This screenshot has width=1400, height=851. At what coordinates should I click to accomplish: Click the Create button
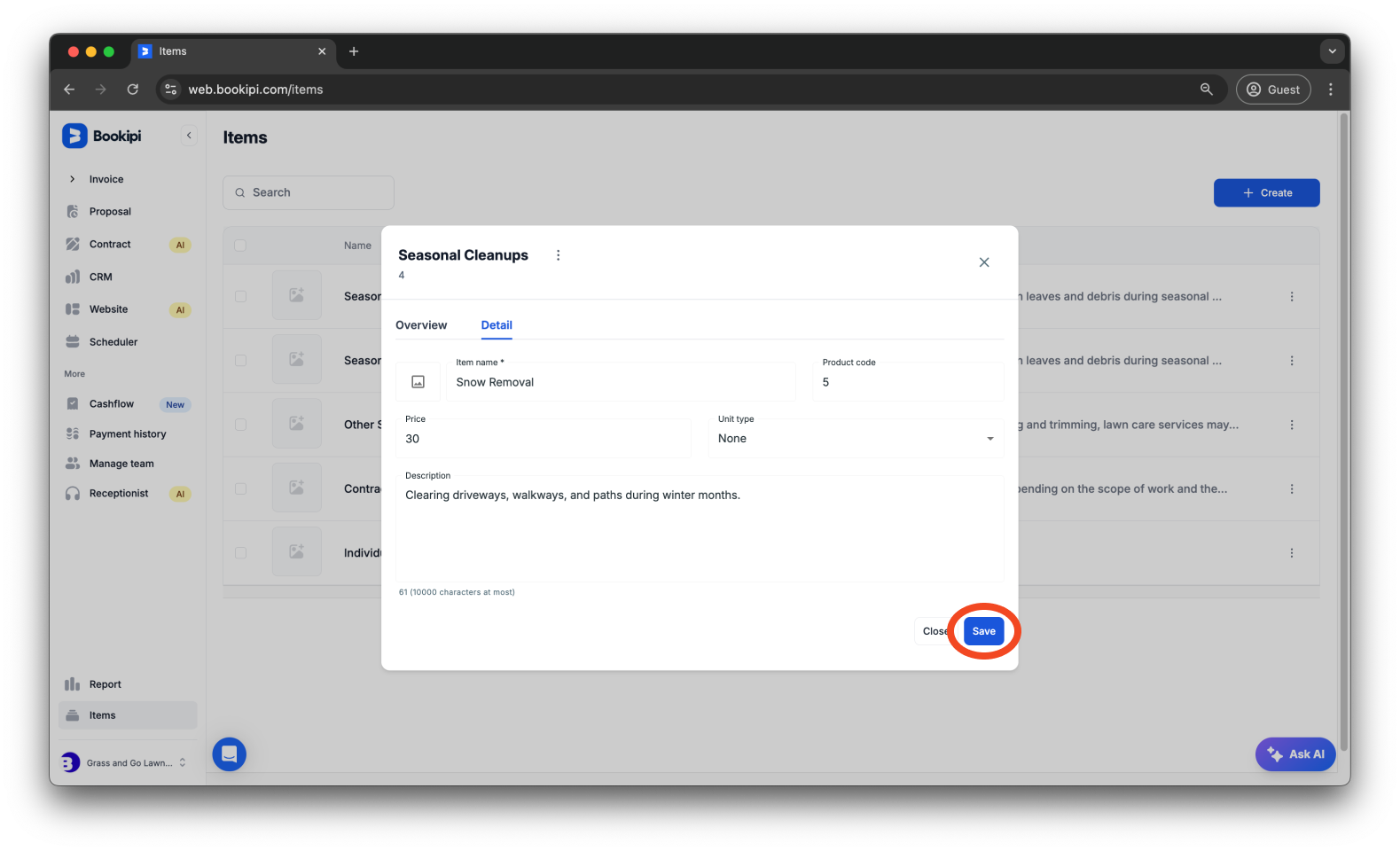point(1266,193)
